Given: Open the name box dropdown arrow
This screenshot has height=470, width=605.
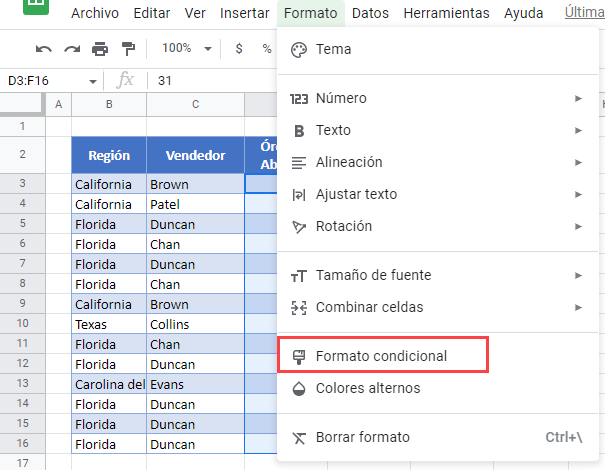Looking at the screenshot, I should (x=93, y=81).
